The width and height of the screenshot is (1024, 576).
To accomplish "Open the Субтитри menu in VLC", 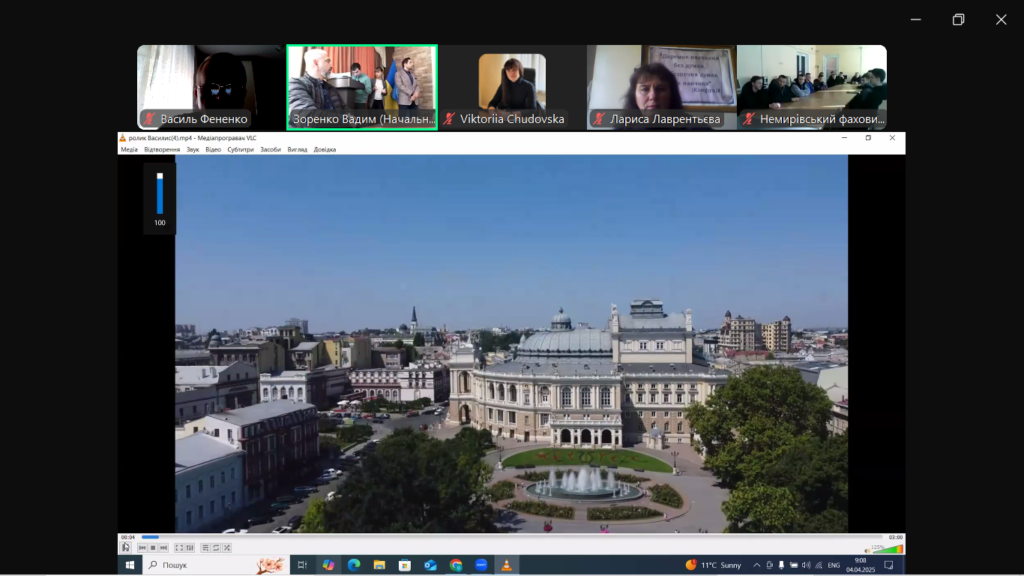I will tap(240, 149).
